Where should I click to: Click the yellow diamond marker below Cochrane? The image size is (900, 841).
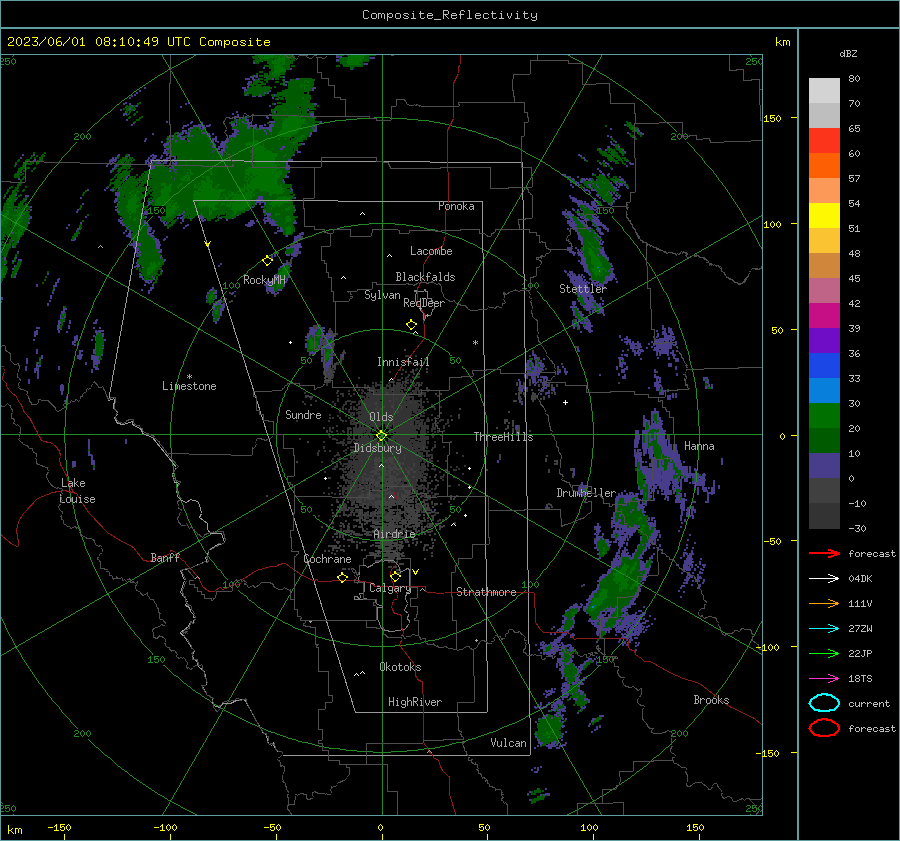[343, 577]
